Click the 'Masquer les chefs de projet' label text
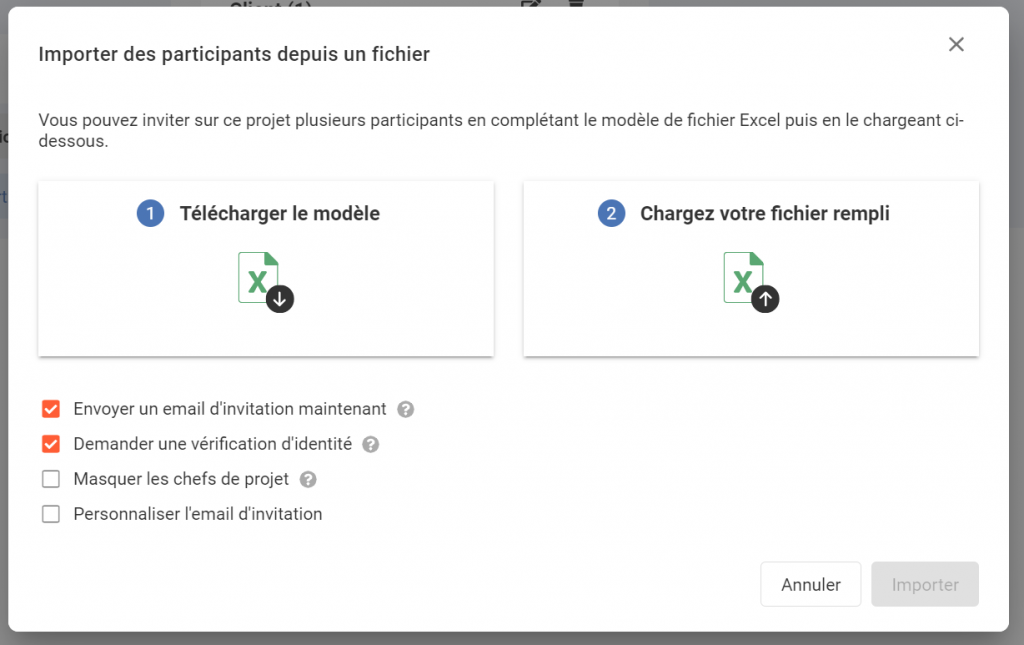1024x645 pixels. (181, 479)
